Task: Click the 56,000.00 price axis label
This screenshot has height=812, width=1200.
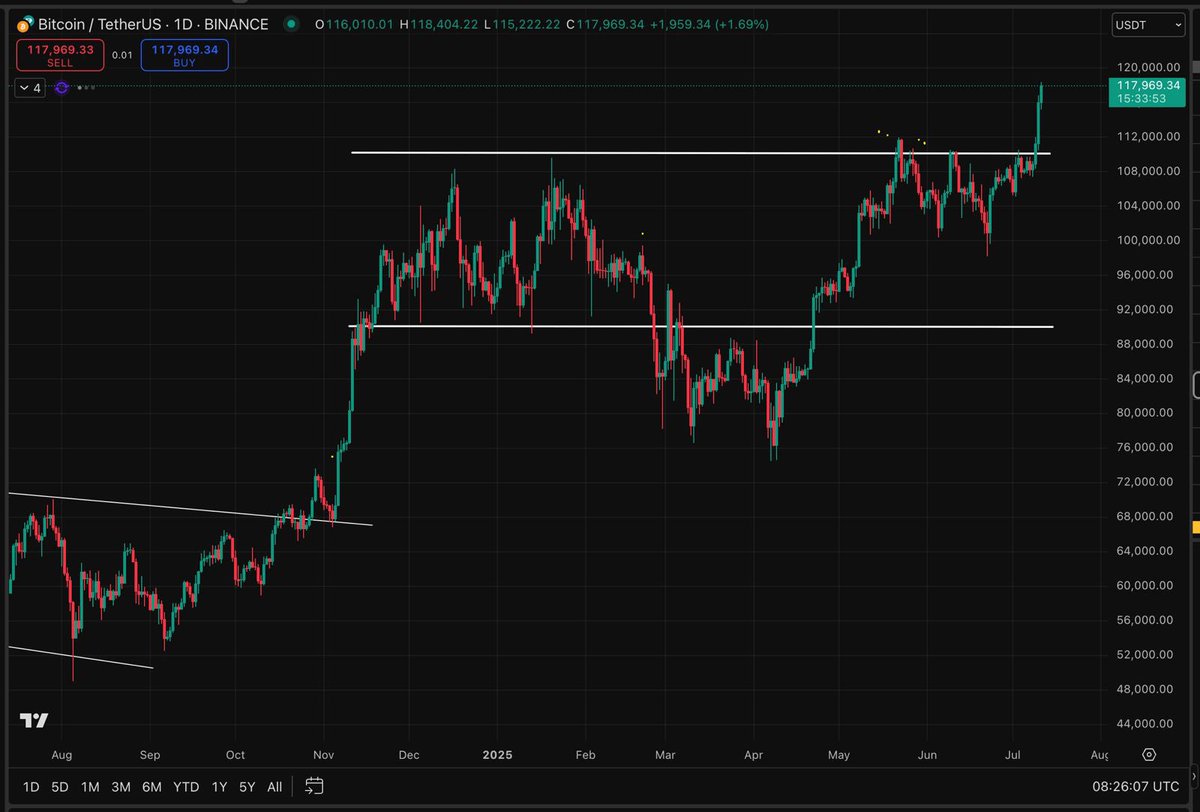Action: tap(1146, 620)
